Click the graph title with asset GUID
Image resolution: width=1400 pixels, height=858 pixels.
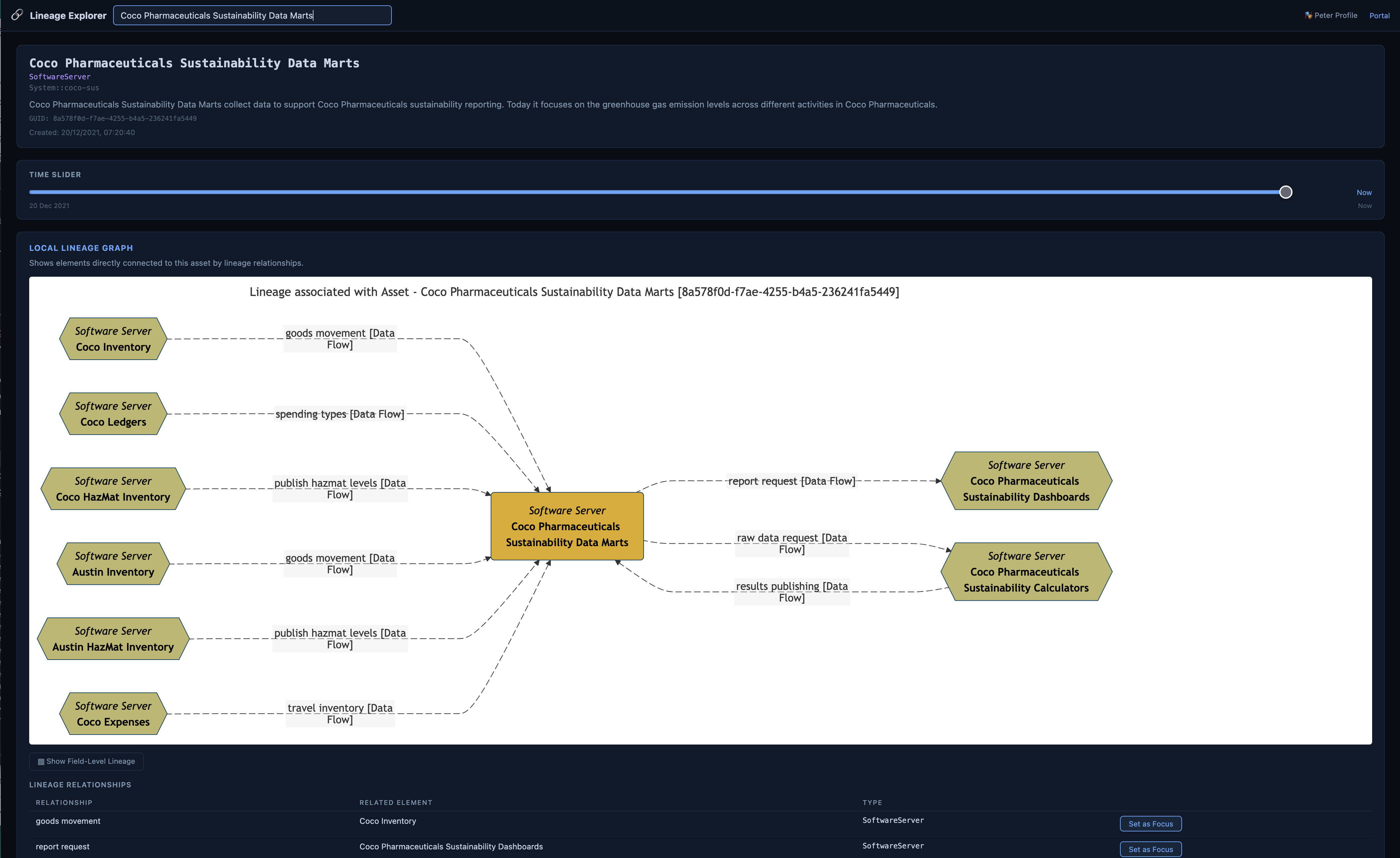click(574, 292)
